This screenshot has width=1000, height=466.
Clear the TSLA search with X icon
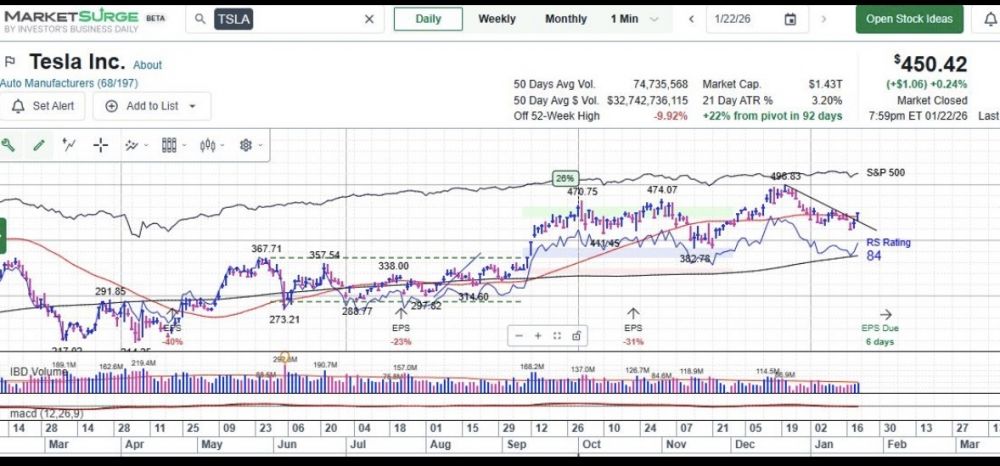point(368,19)
